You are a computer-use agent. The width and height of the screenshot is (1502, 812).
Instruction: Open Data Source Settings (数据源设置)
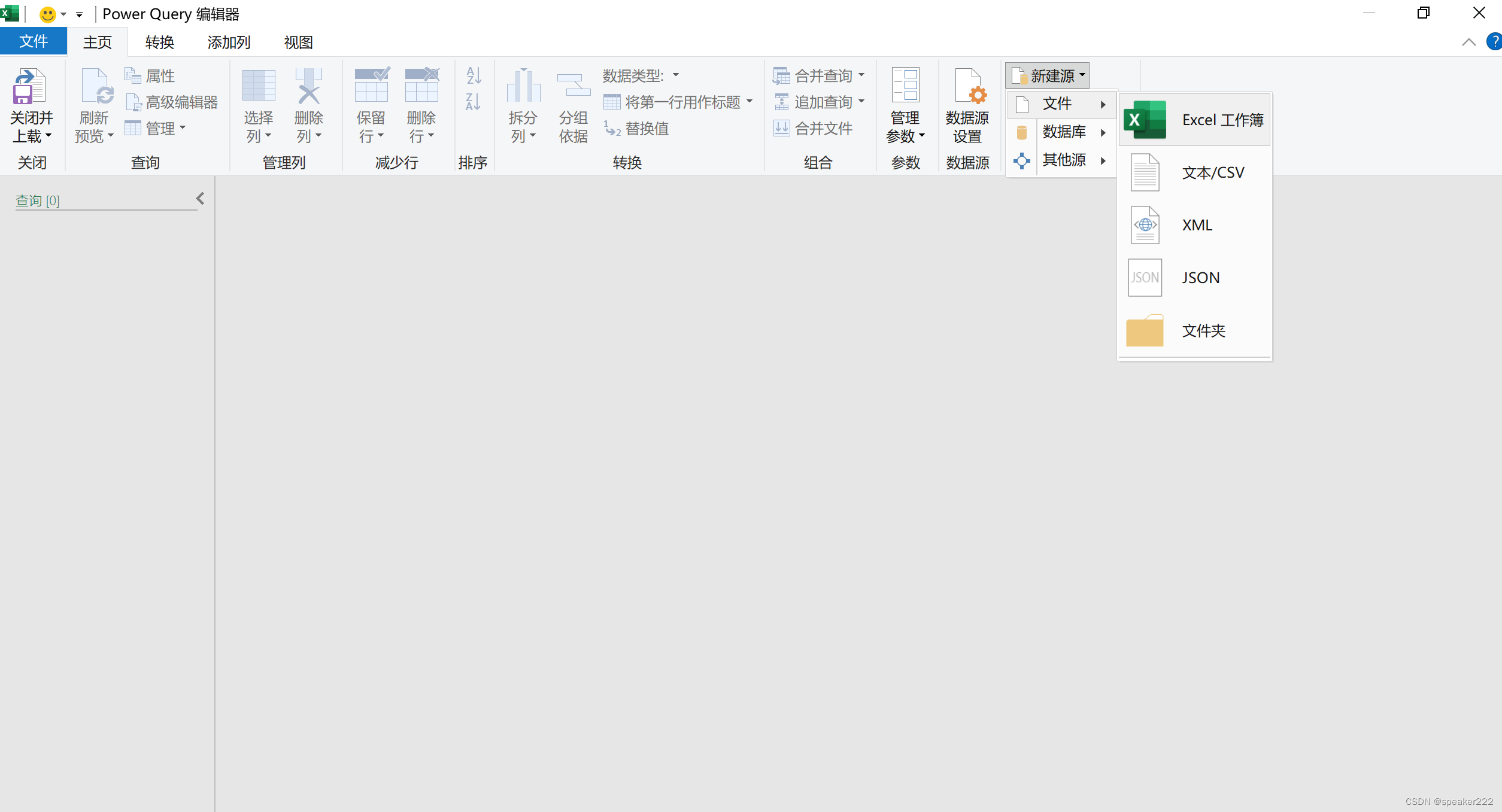tap(967, 105)
